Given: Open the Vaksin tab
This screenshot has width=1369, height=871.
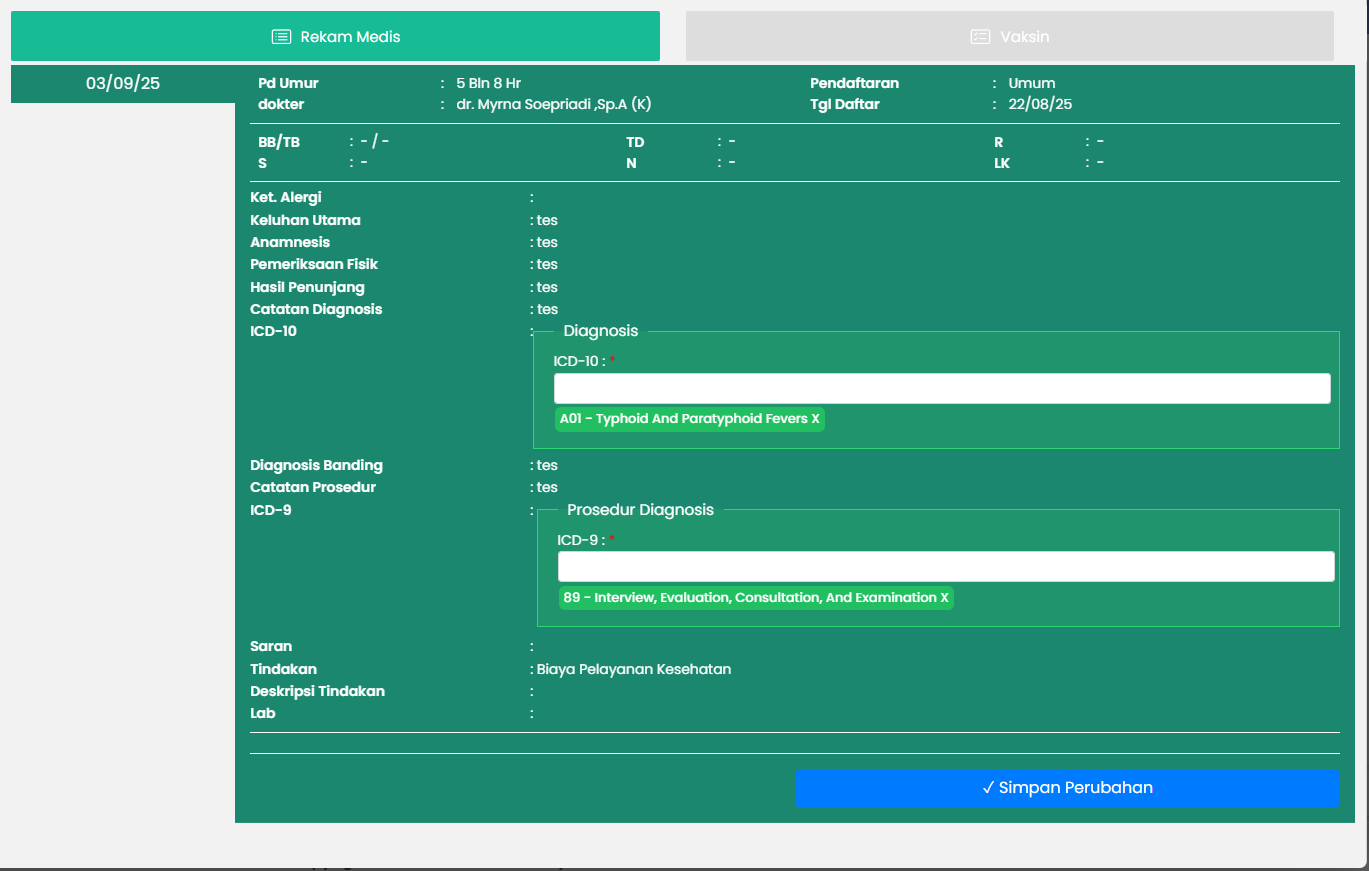Looking at the screenshot, I should click(1009, 37).
